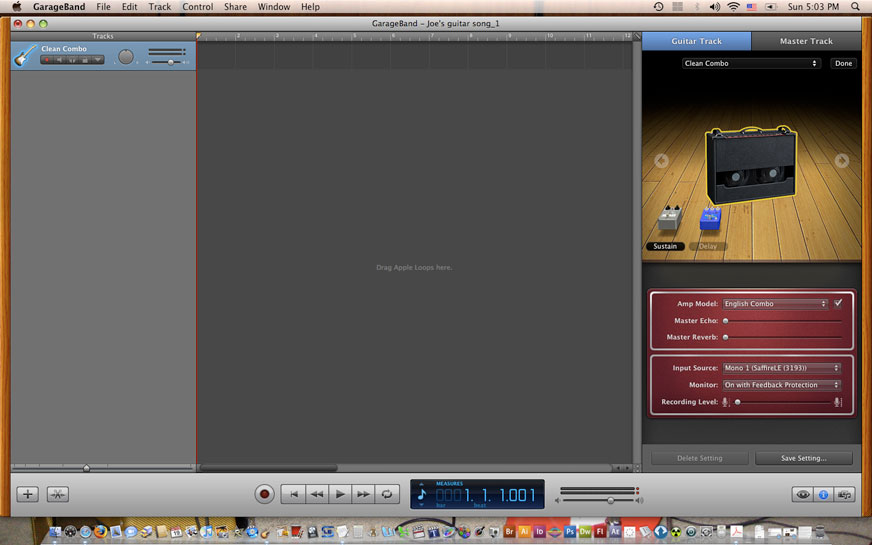Toggle the Amp Model checkbox

[x=838, y=303]
